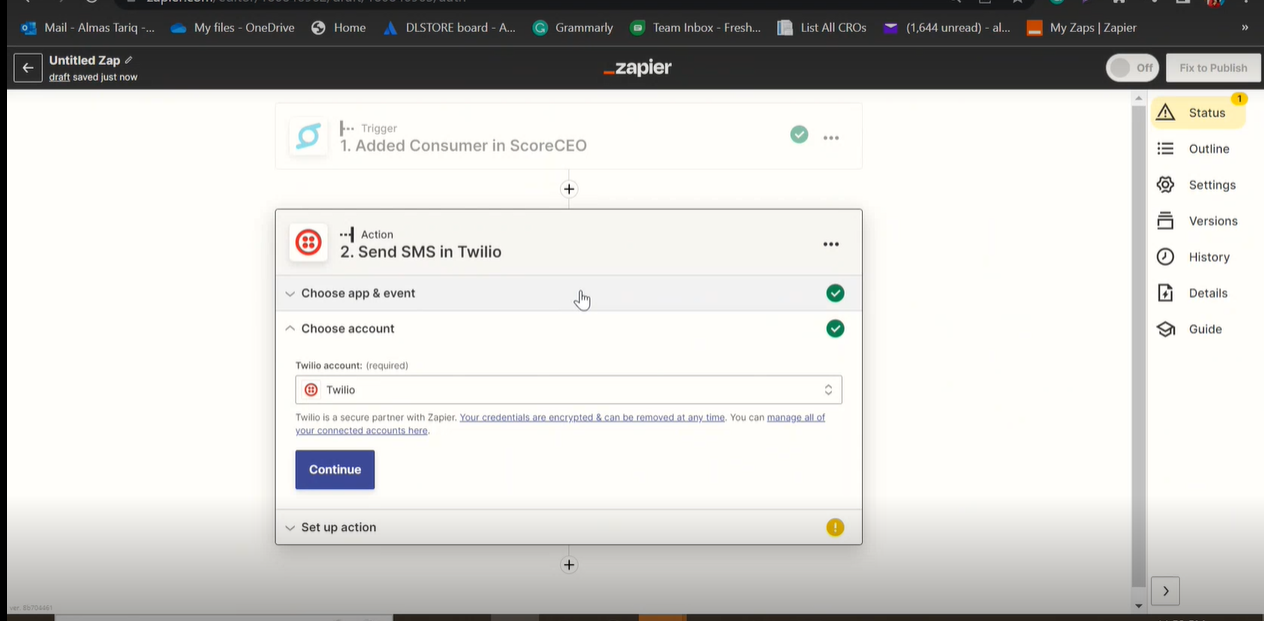Click the Status warning triangle icon

click(x=1165, y=113)
